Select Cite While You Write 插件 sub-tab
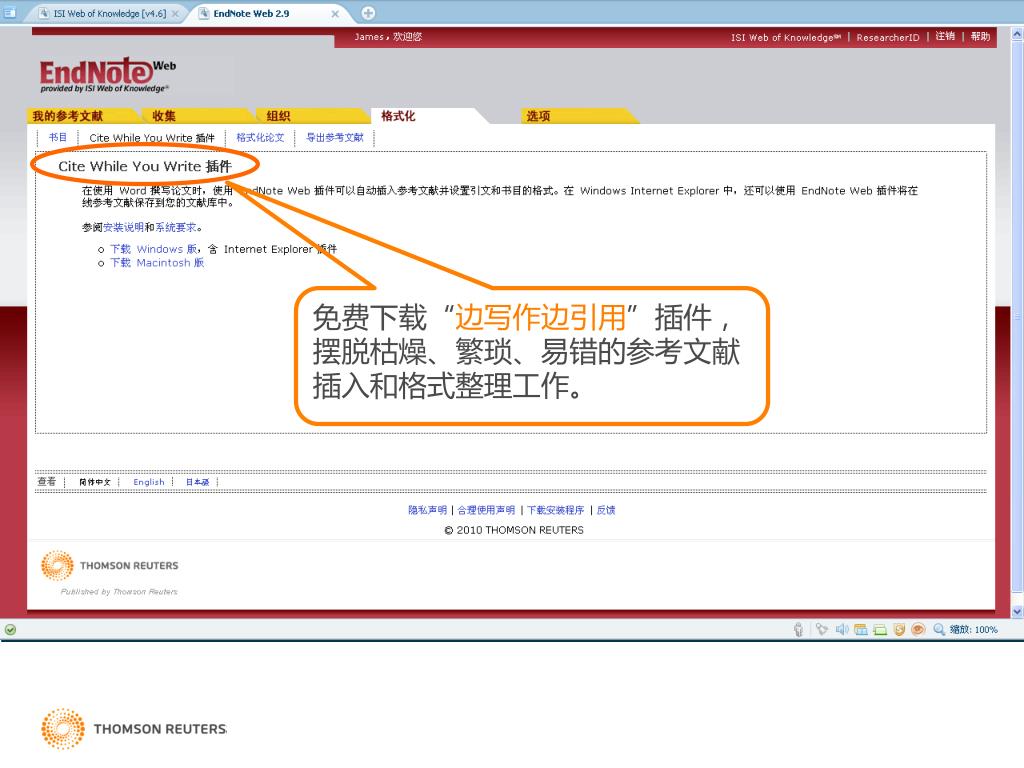Viewport: 1024px width, 768px height. tap(152, 138)
